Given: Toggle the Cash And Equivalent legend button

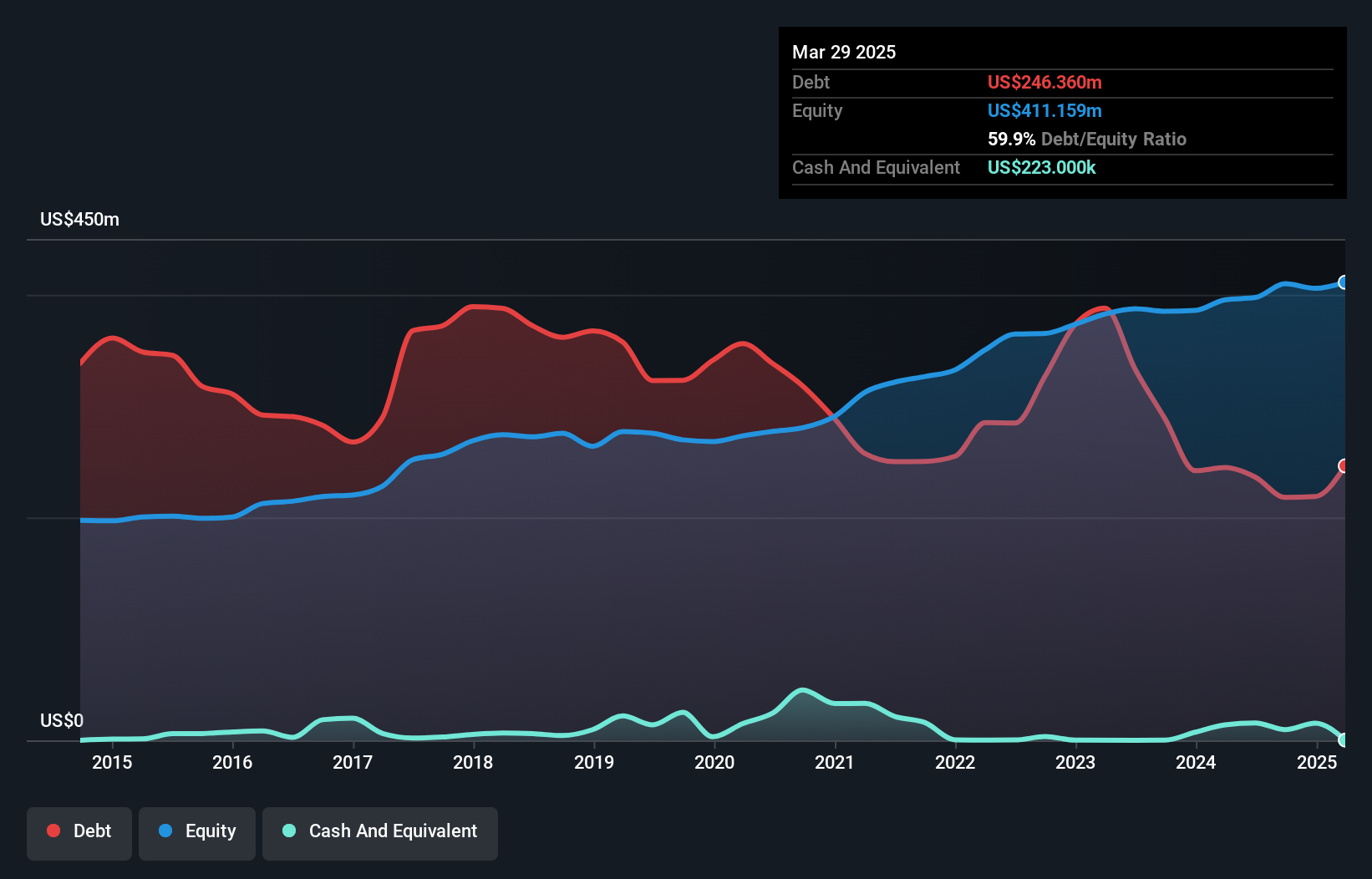Looking at the screenshot, I should point(380,833).
